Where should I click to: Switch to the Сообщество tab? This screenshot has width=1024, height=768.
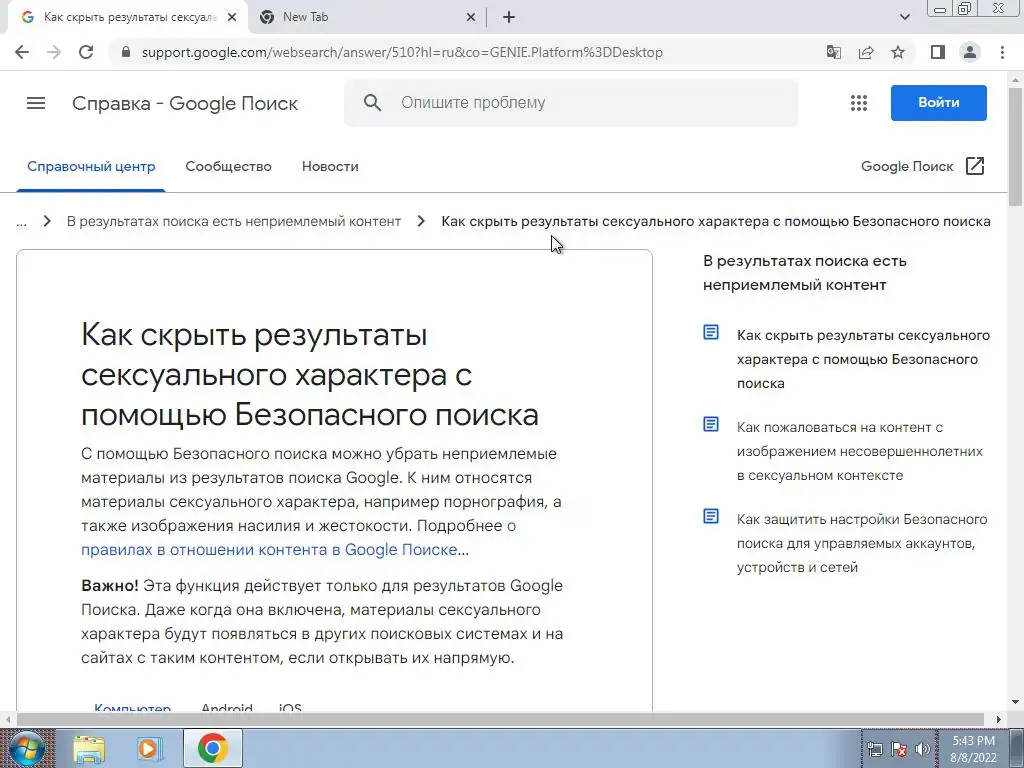pos(228,166)
